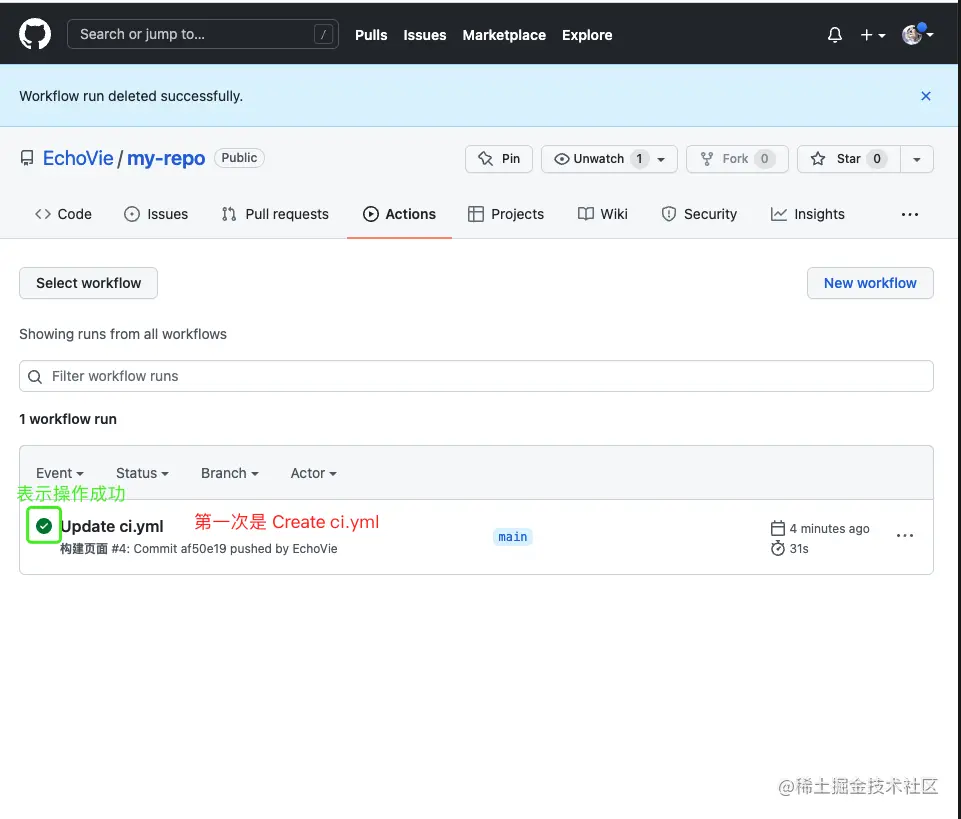
Task: Click the calendar icon by 4 minutes ago
Action: (x=778, y=528)
